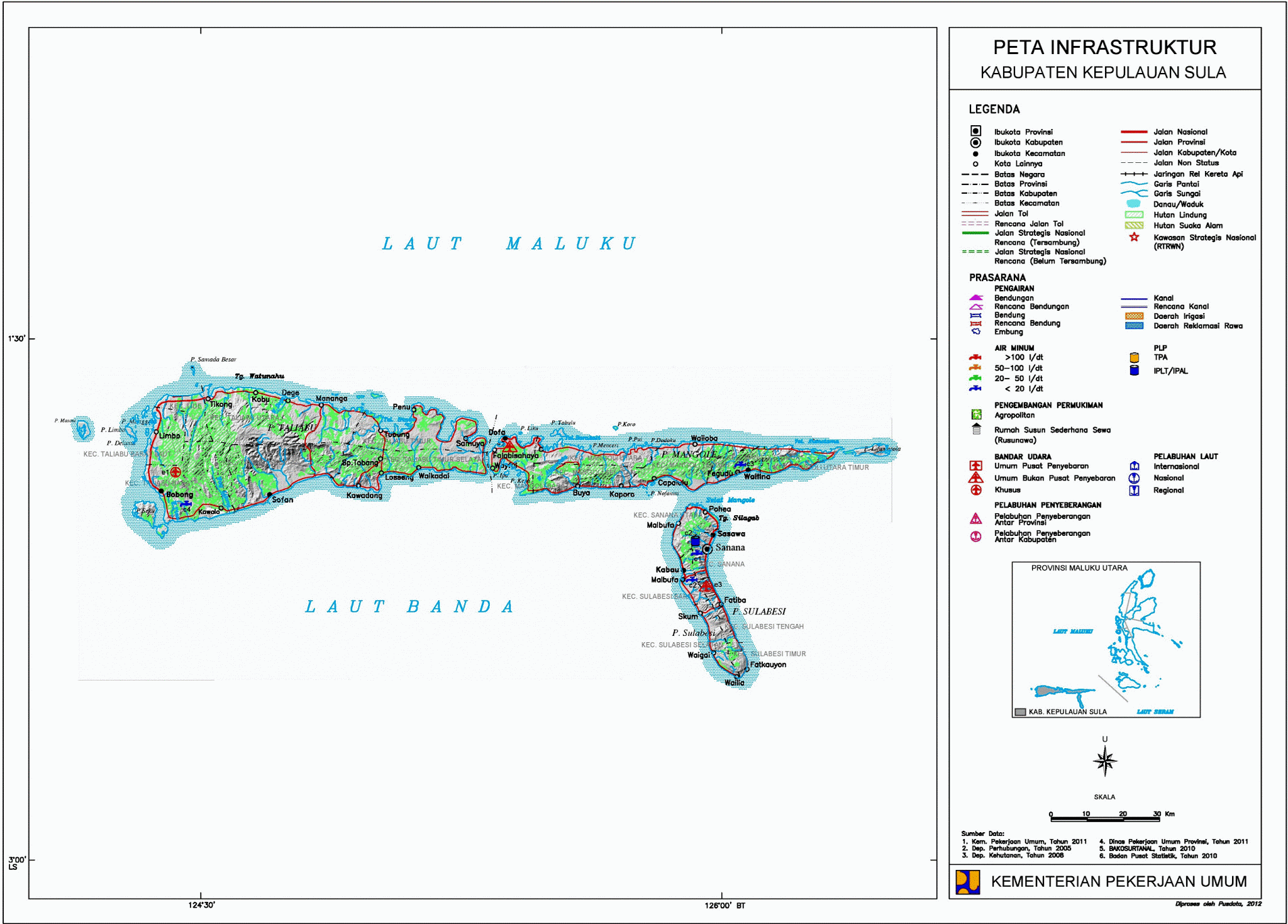Image resolution: width=1288 pixels, height=924 pixels.
Task: Click the Umum Pusat Penyebaran airport icon
Action: [975, 466]
